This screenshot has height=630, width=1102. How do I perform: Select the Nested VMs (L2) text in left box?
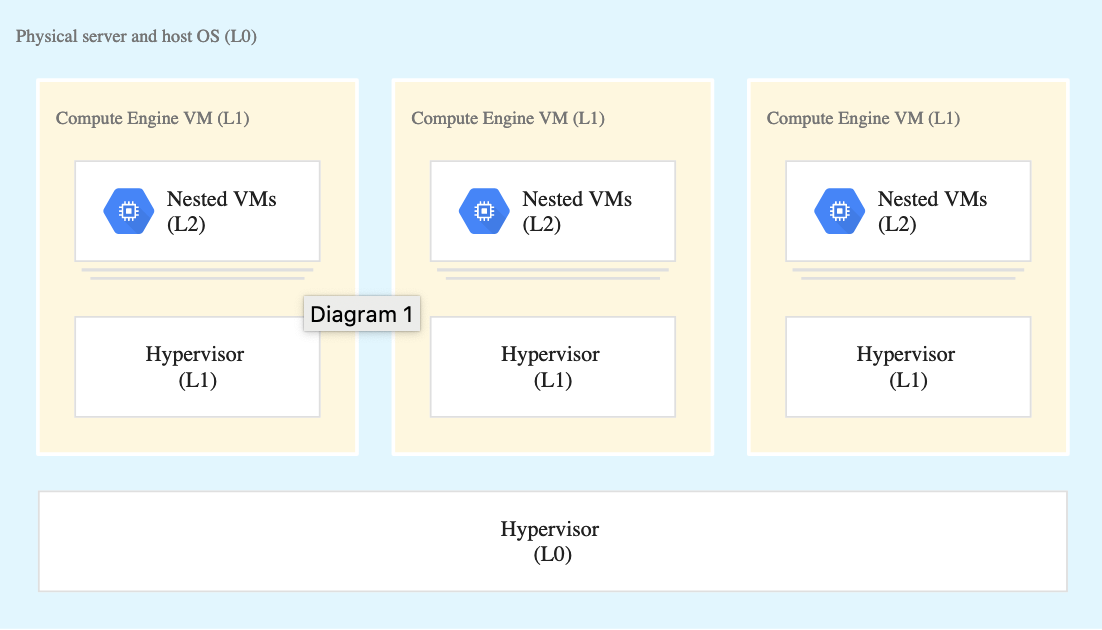(221, 211)
